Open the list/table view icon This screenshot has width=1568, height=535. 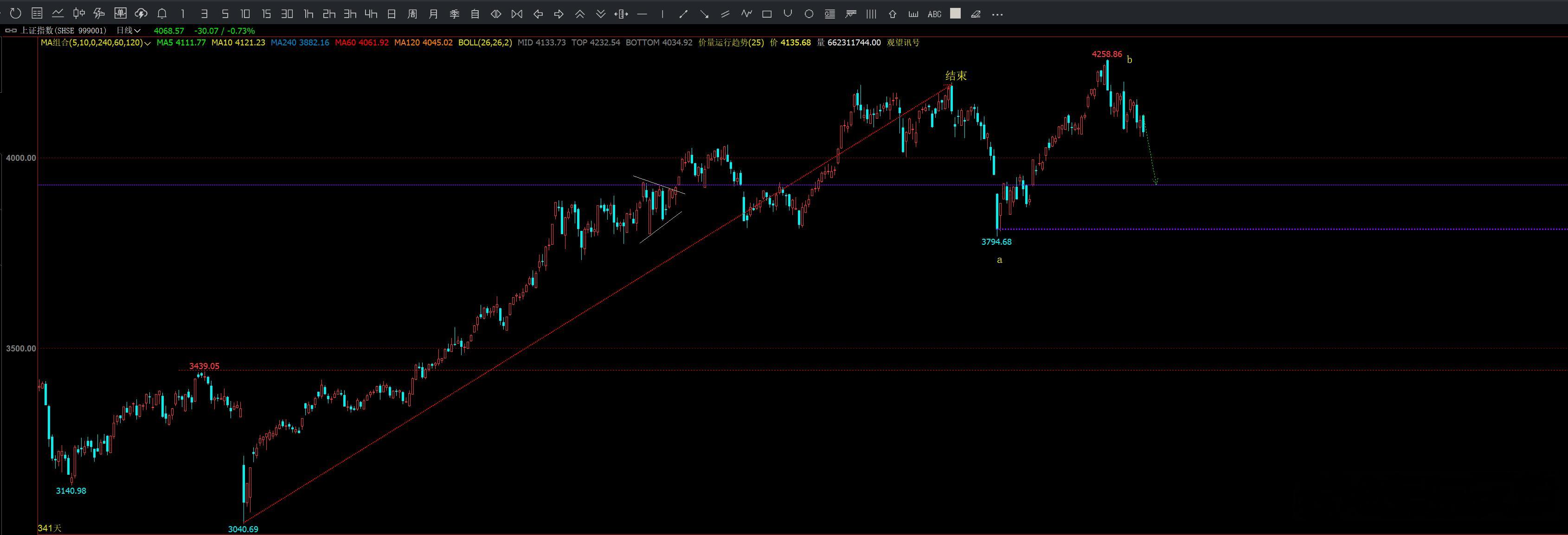[37, 13]
